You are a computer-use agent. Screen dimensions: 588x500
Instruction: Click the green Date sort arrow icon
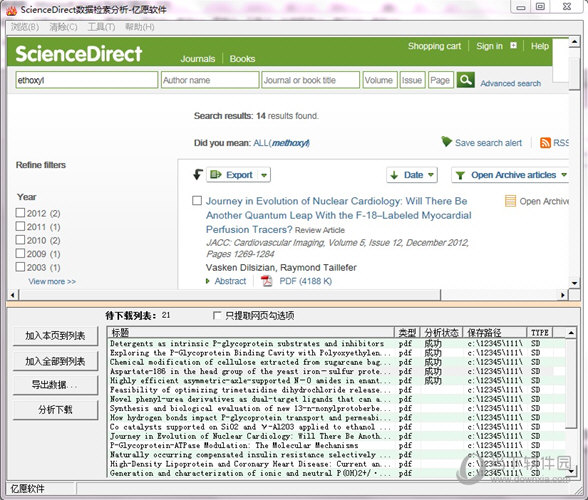click(394, 175)
